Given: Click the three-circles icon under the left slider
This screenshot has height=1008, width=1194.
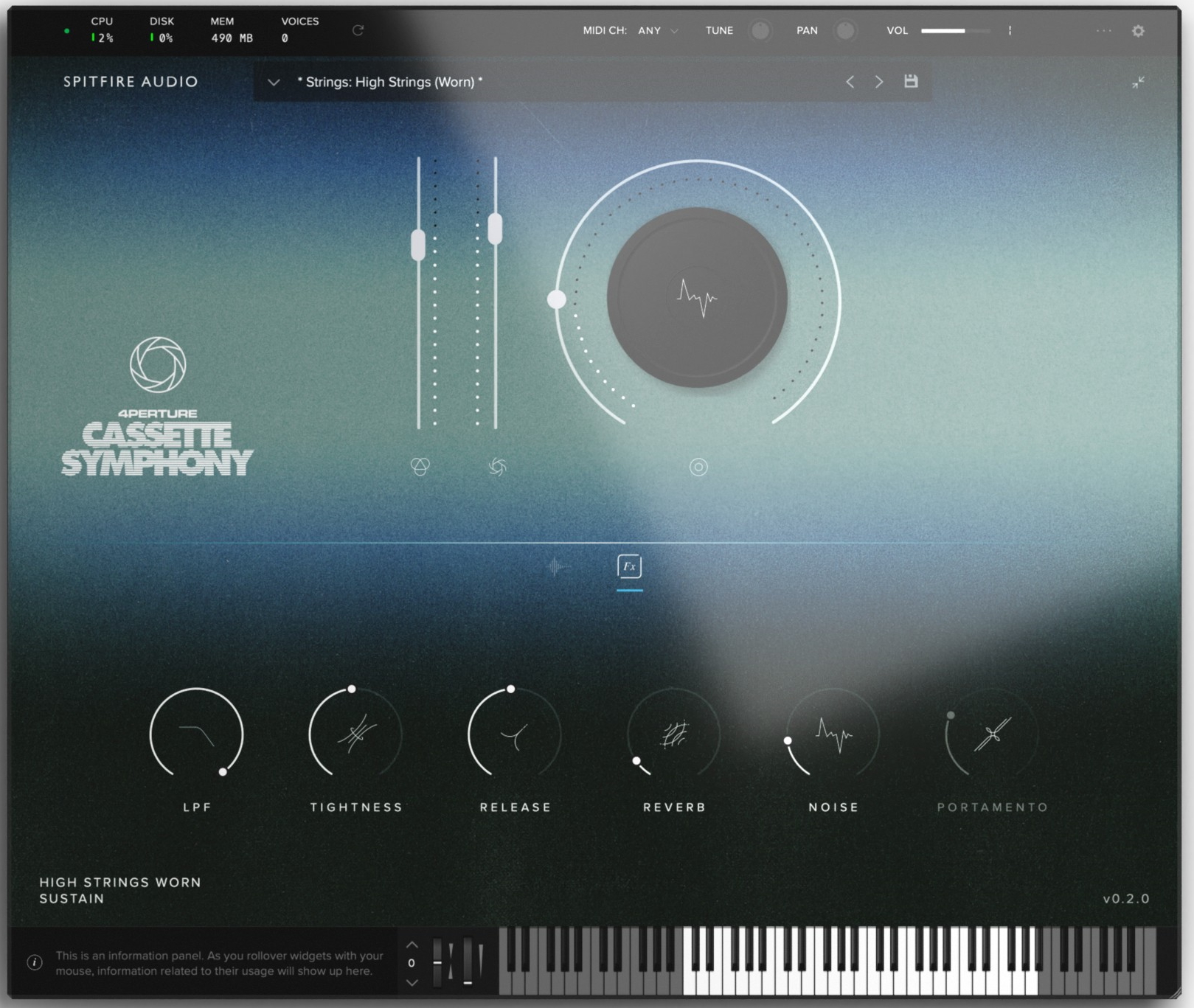Looking at the screenshot, I should [420, 467].
